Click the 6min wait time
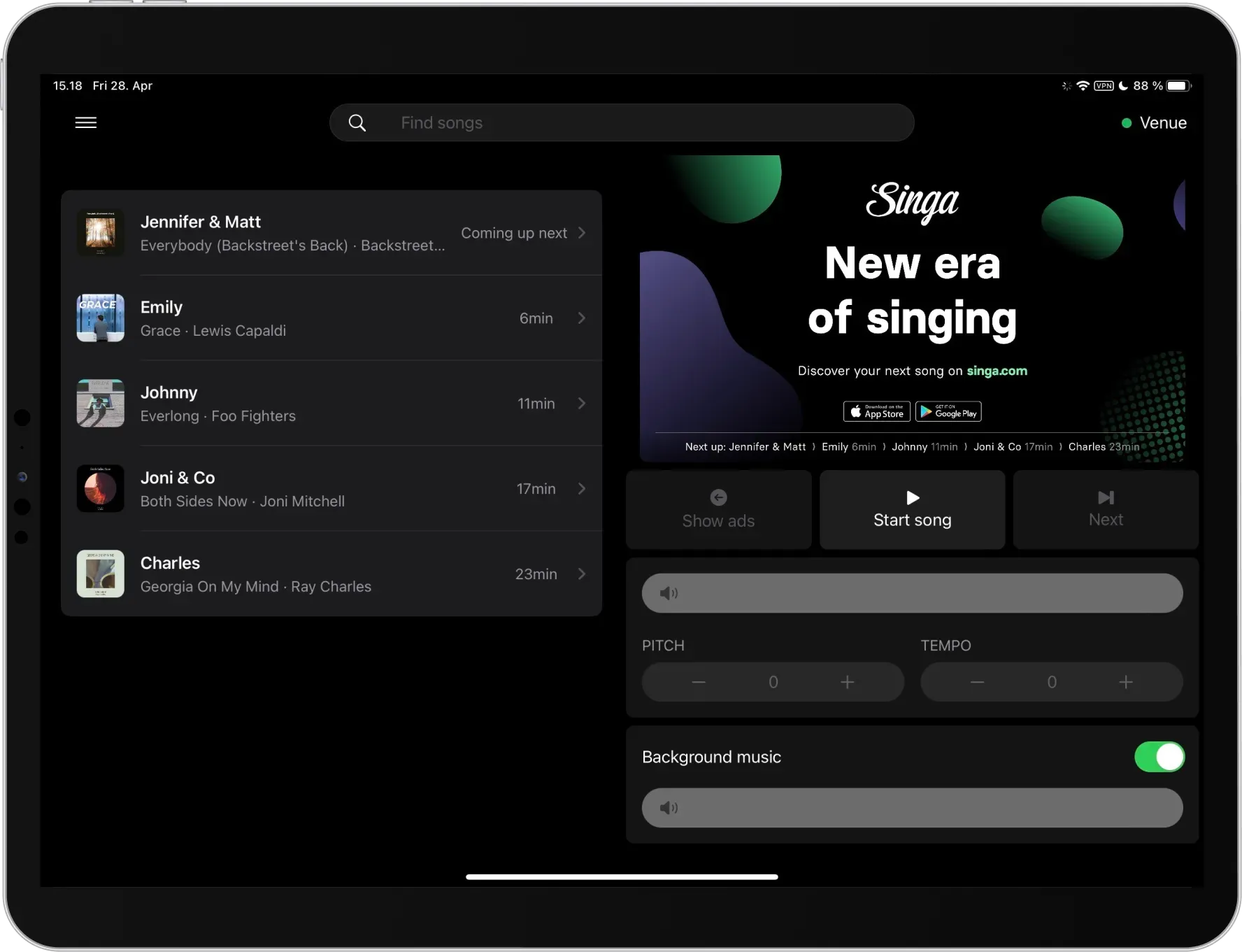The image size is (1242, 952). coord(536,318)
